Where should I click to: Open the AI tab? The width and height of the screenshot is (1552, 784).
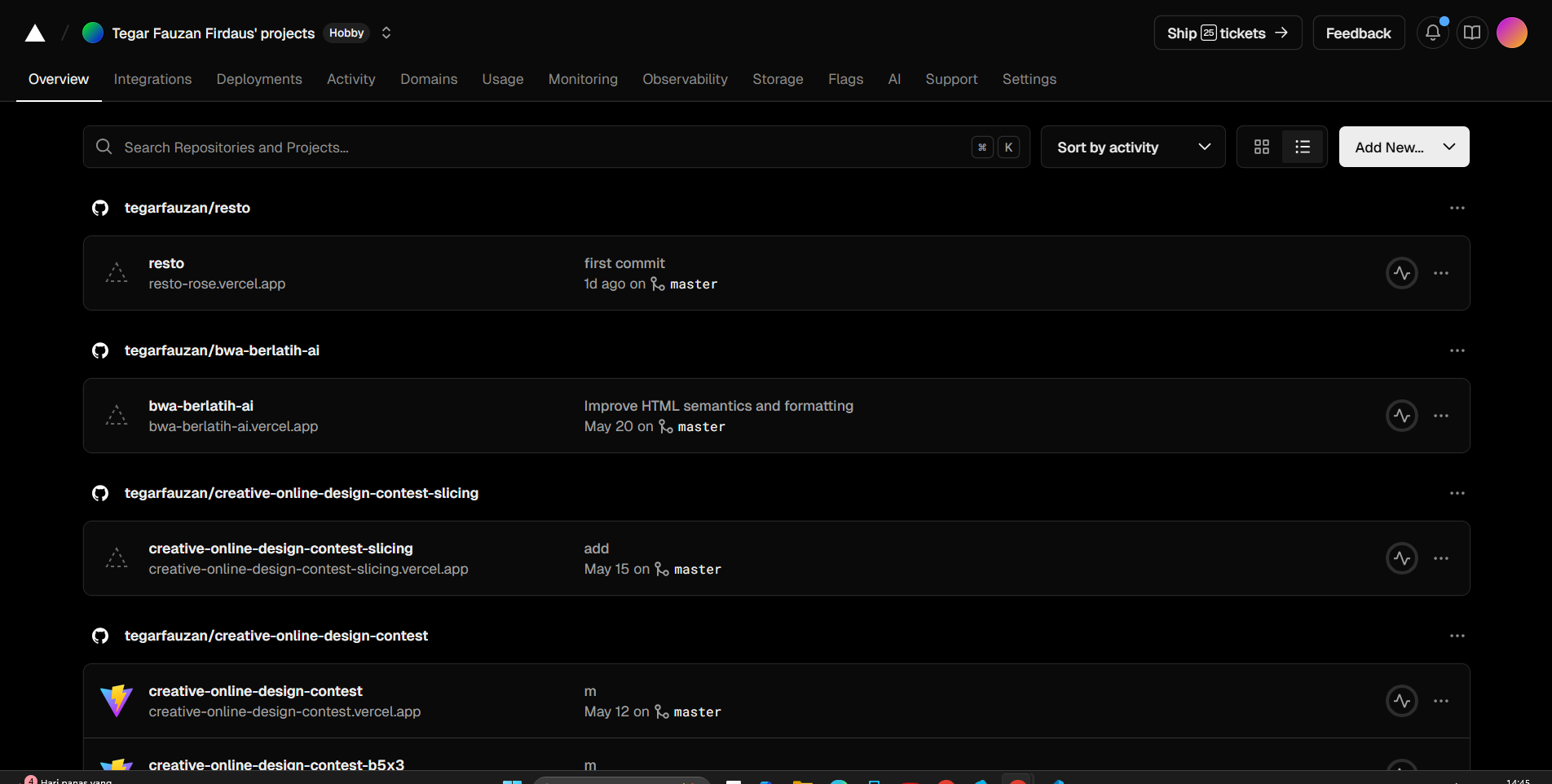894,79
